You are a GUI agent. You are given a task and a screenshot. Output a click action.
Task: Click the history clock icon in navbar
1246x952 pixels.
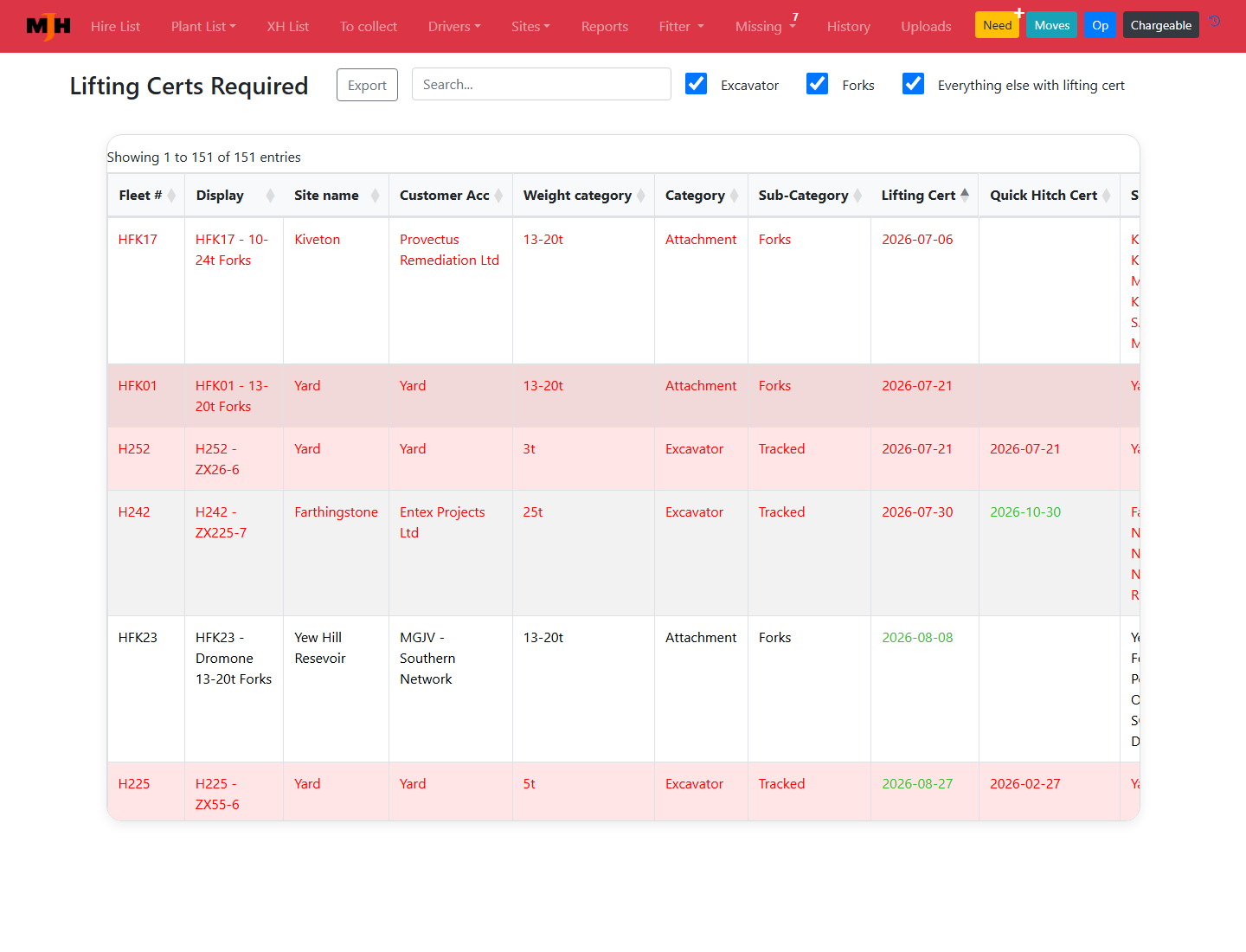[x=1215, y=22]
